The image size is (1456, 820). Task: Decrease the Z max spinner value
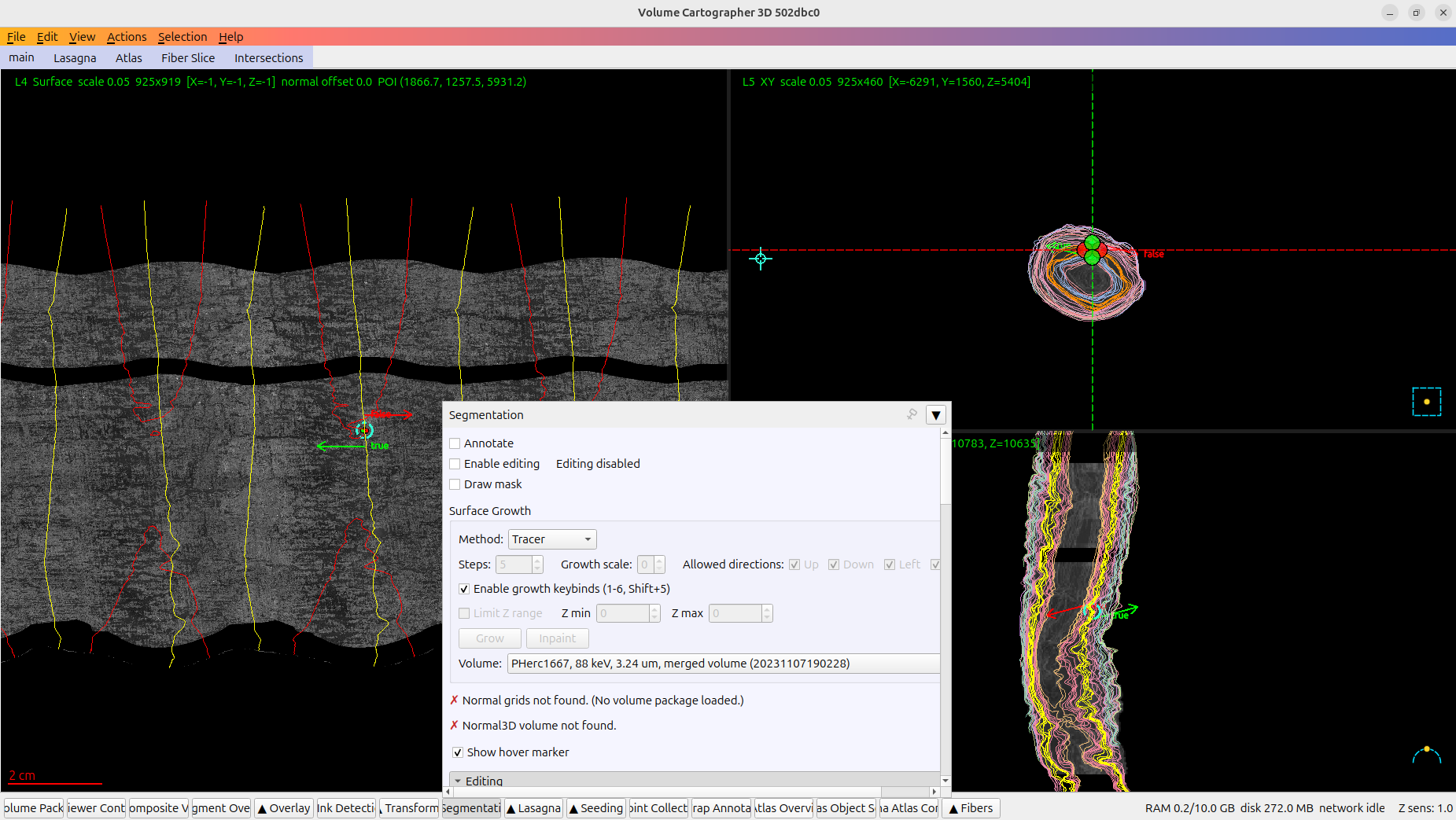coord(768,618)
